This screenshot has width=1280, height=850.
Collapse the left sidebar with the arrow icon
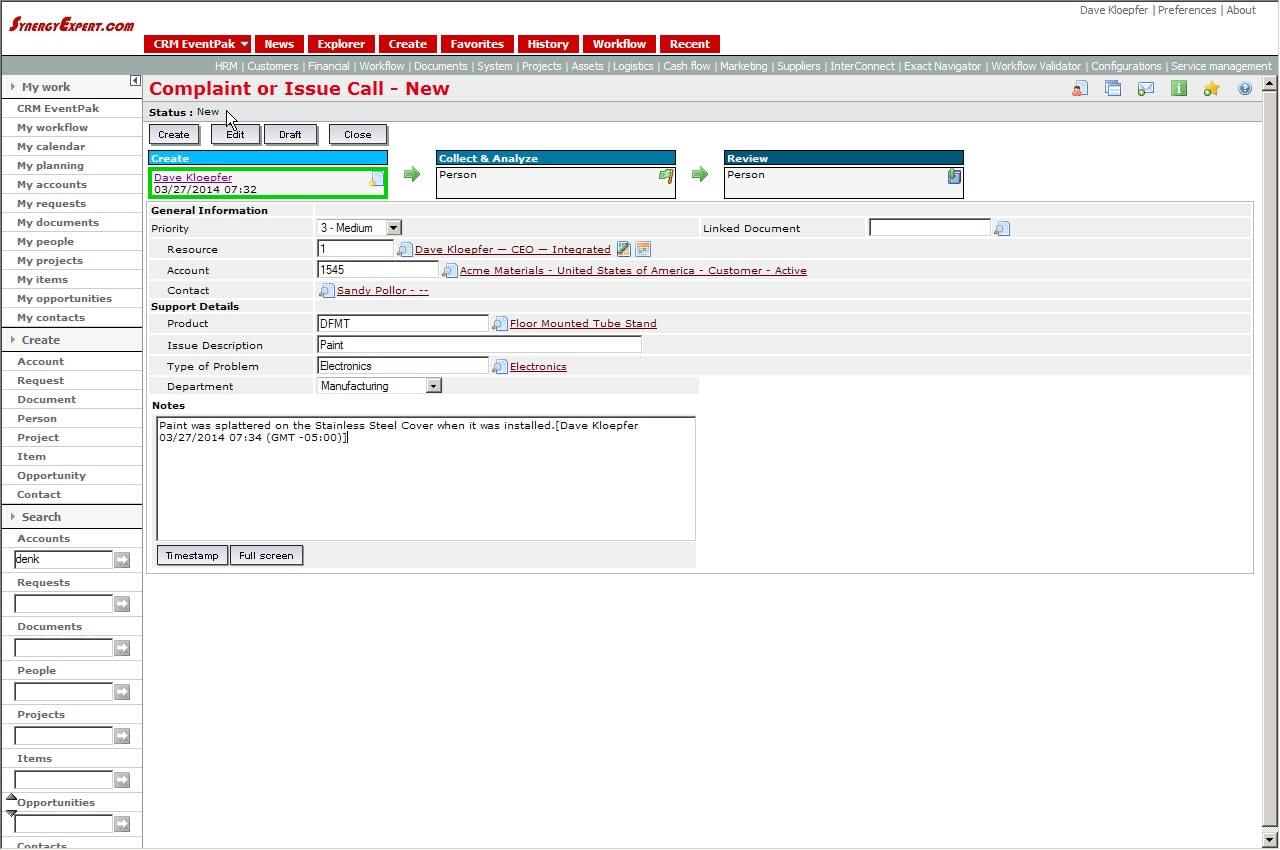[x=135, y=80]
